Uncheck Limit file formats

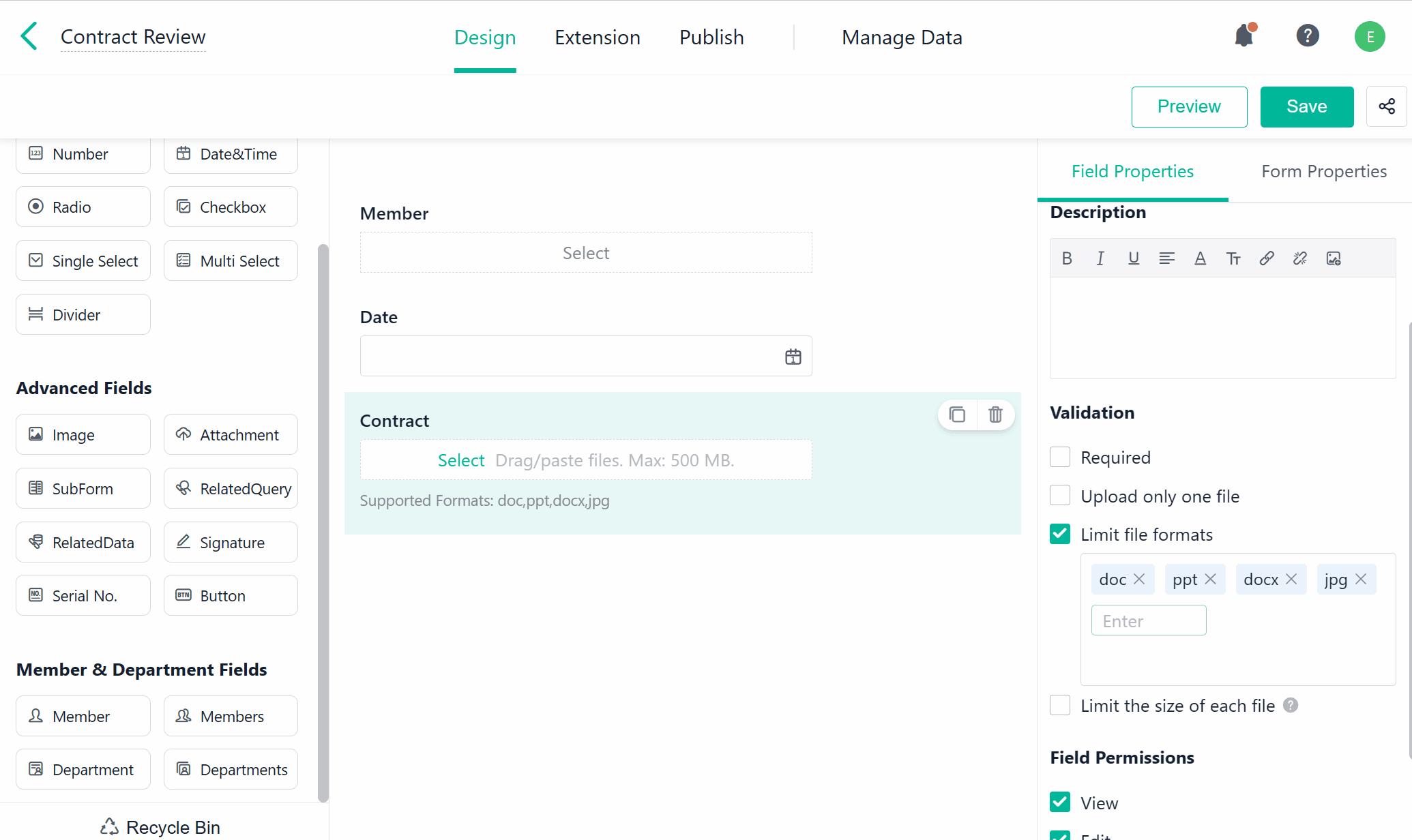1060,534
